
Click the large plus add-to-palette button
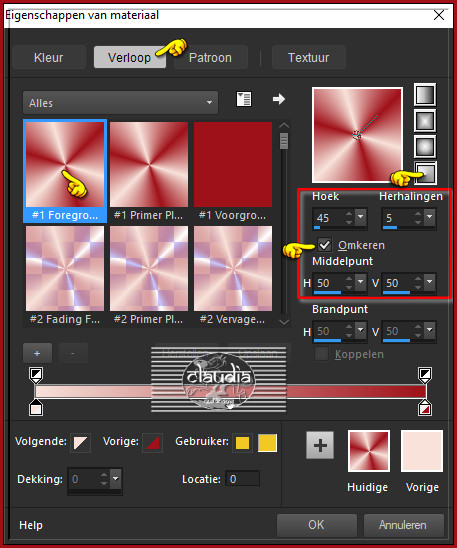pos(320,445)
